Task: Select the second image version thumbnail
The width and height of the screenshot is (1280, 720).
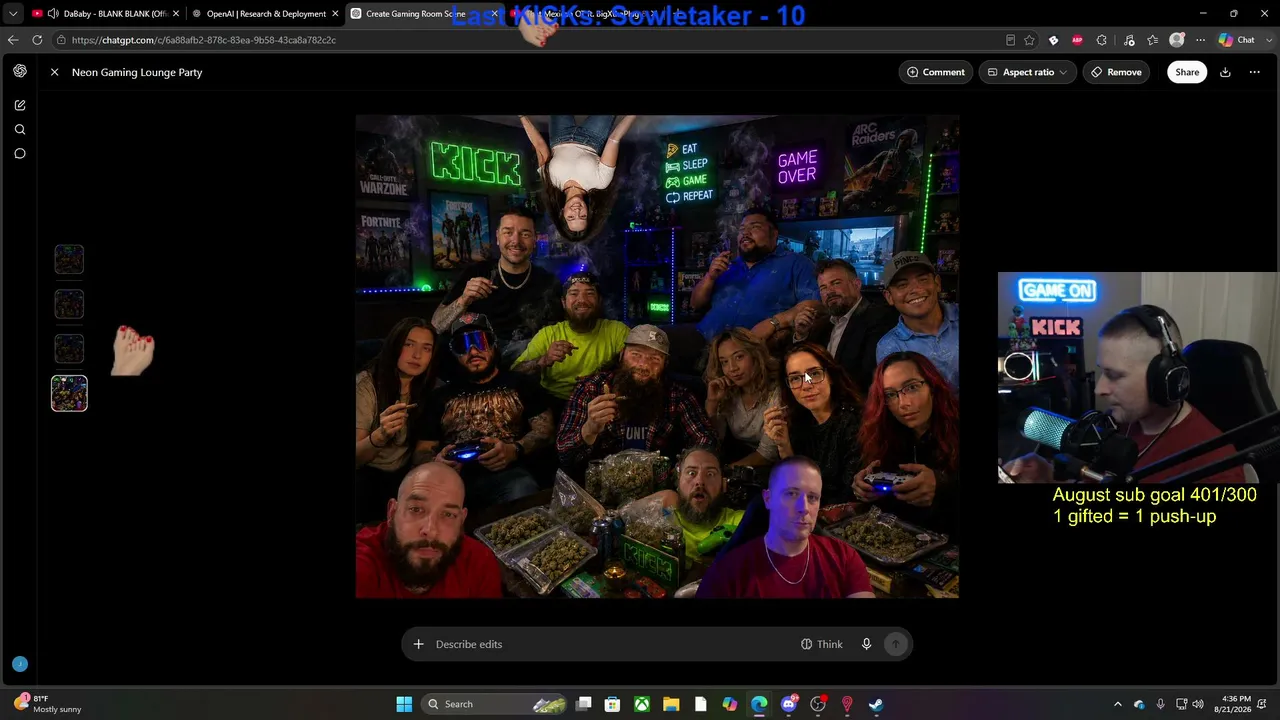Action: [x=69, y=304]
